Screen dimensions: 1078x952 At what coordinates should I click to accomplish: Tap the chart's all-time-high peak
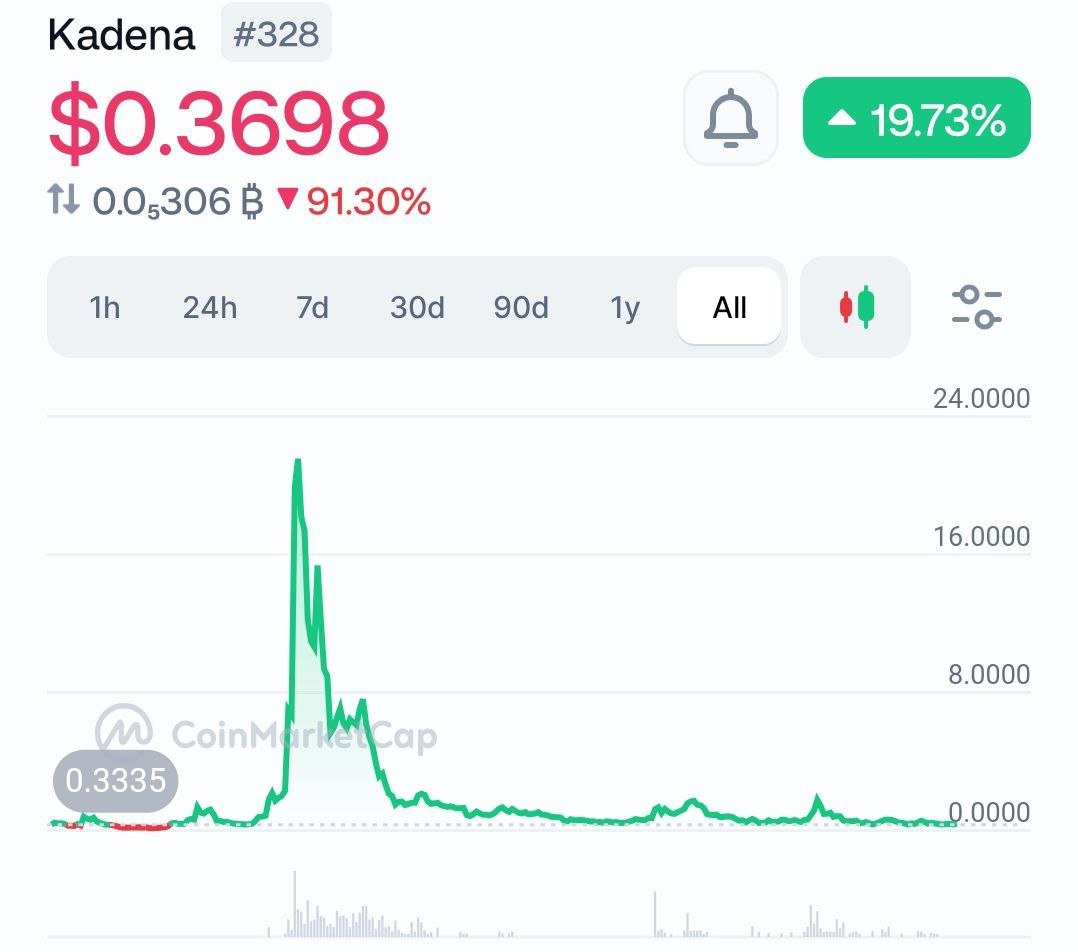tap(298, 463)
